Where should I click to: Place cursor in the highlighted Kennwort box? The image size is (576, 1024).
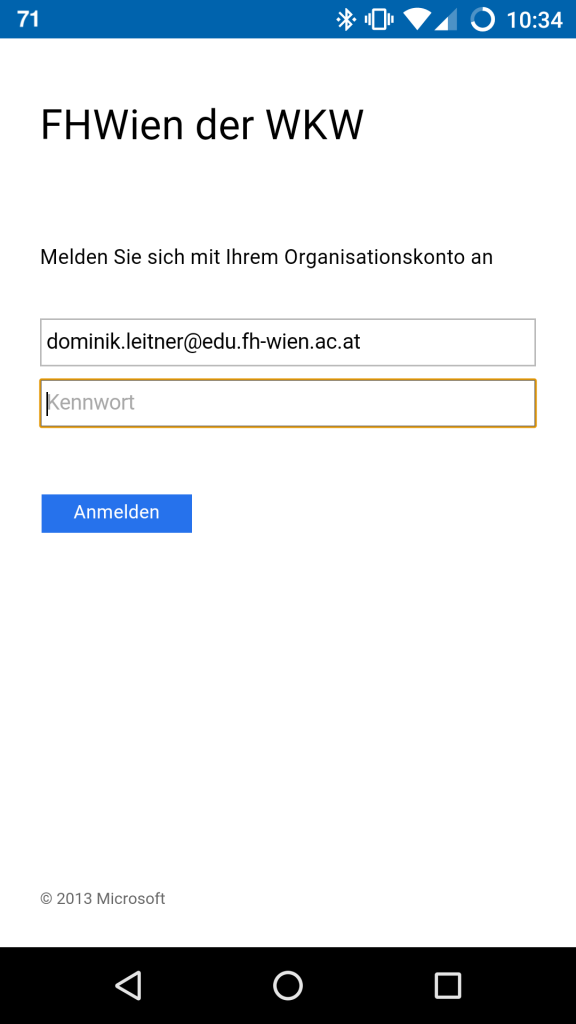click(288, 402)
